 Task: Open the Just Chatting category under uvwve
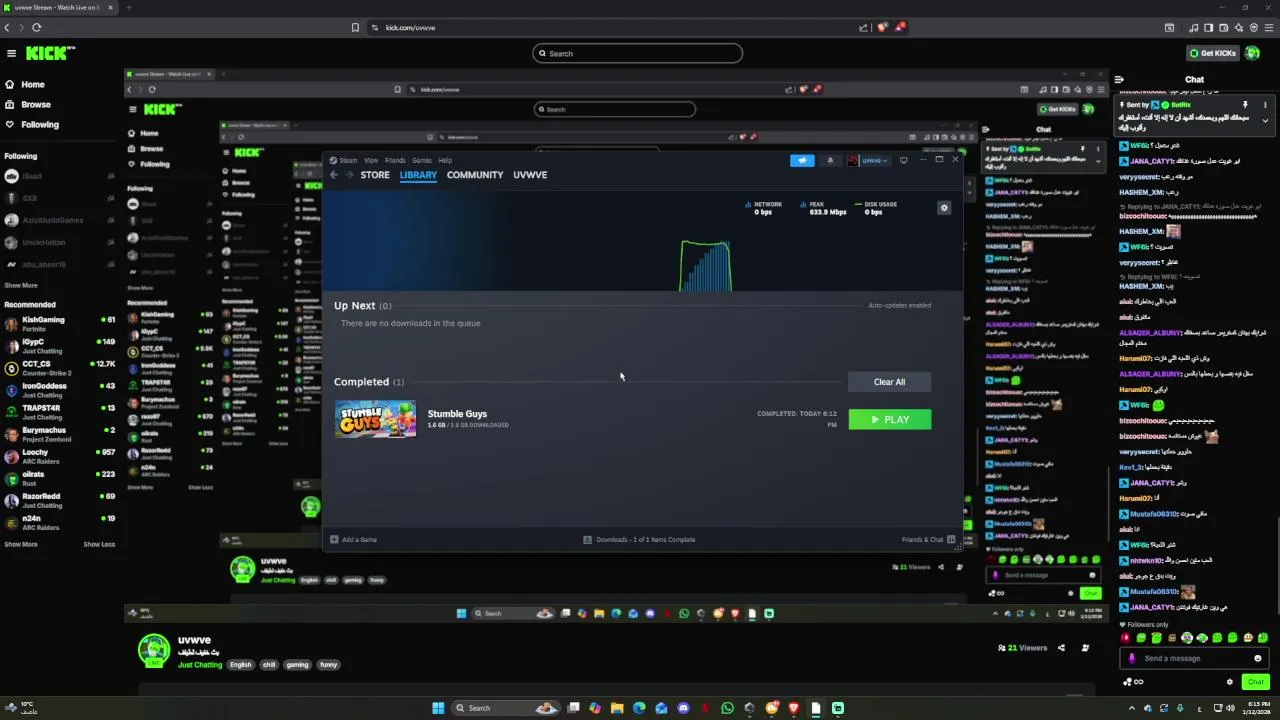pos(200,664)
